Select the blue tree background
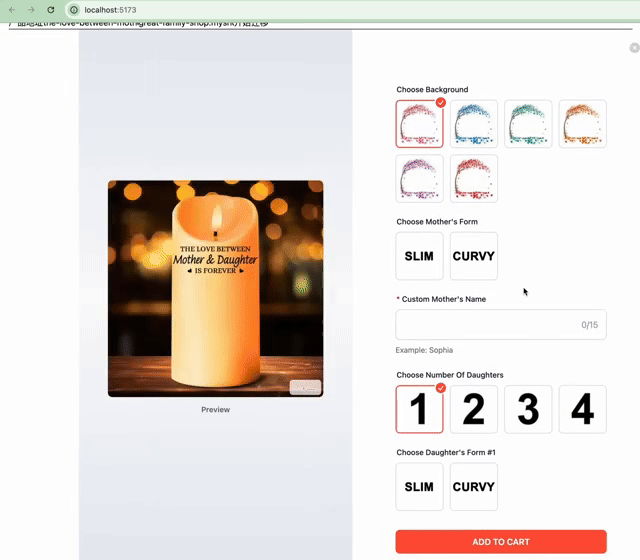Screen dimensions: 640x560 473,124
